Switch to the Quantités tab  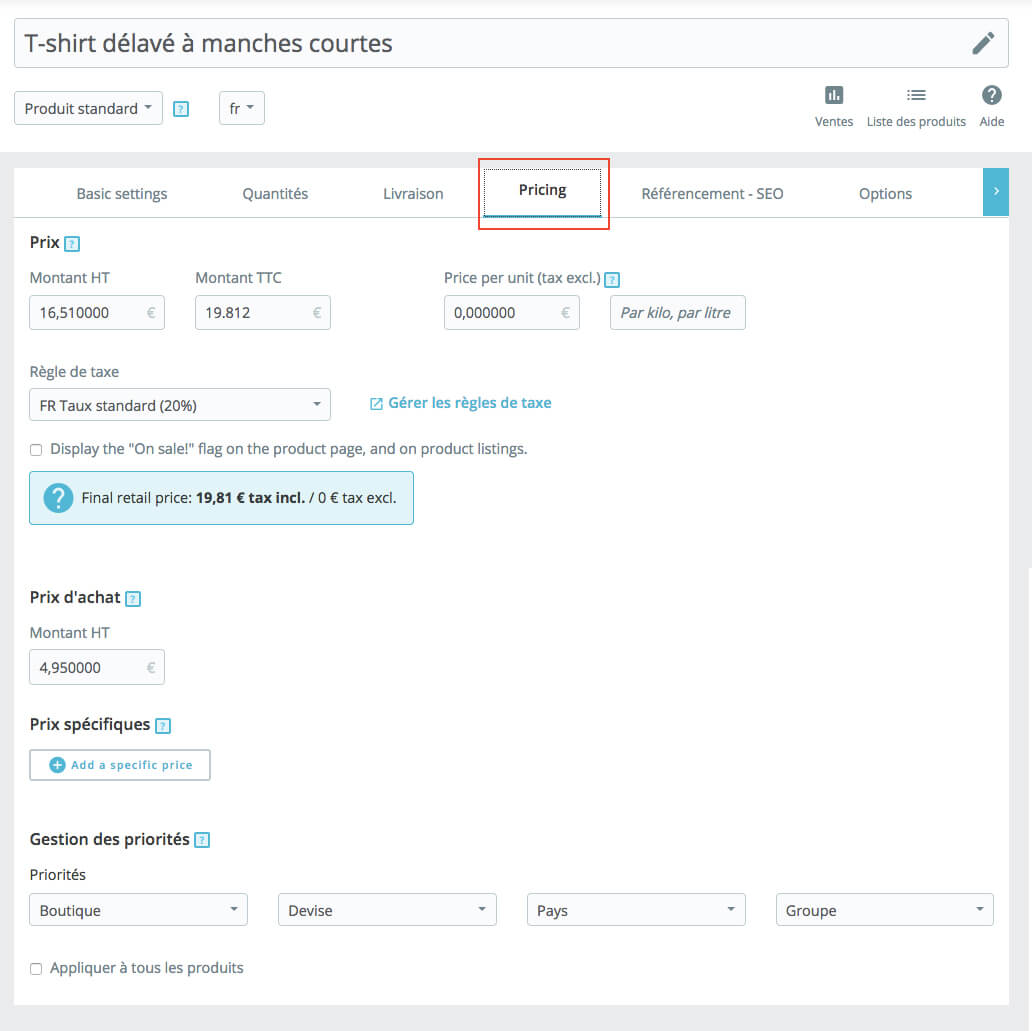[x=275, y=194]
